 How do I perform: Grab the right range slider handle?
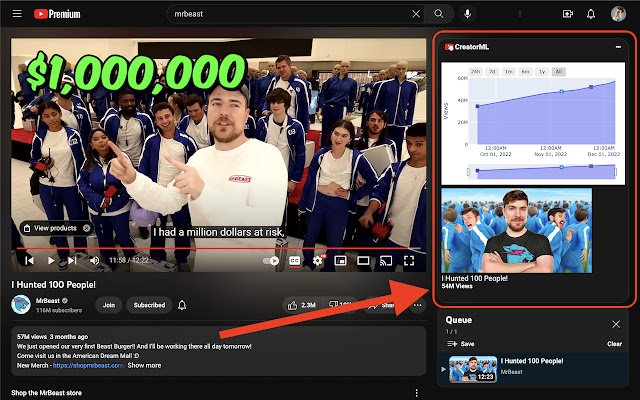[616, 172]
